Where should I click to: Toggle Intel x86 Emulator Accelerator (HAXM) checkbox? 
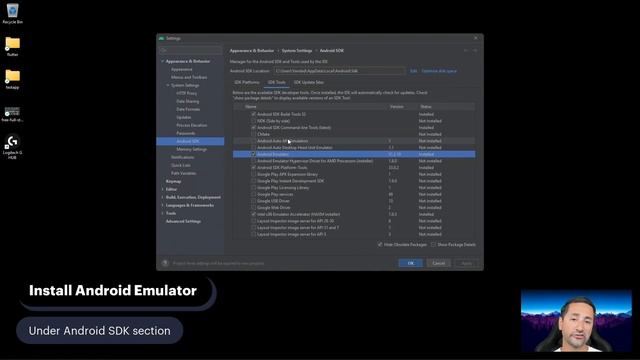[x=253, y=214]
